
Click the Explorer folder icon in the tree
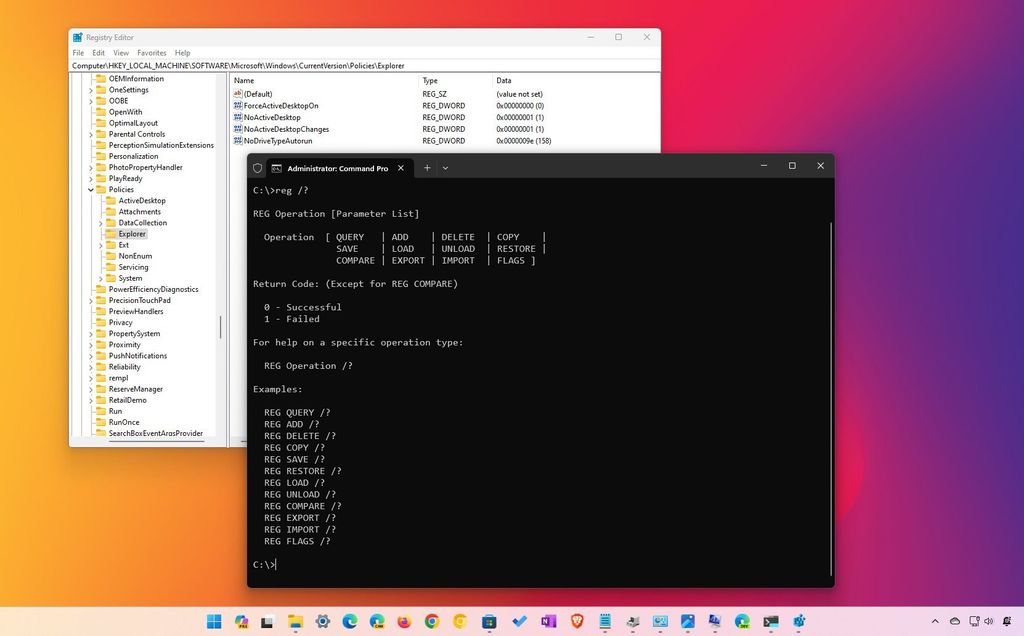tap(111, 233)
